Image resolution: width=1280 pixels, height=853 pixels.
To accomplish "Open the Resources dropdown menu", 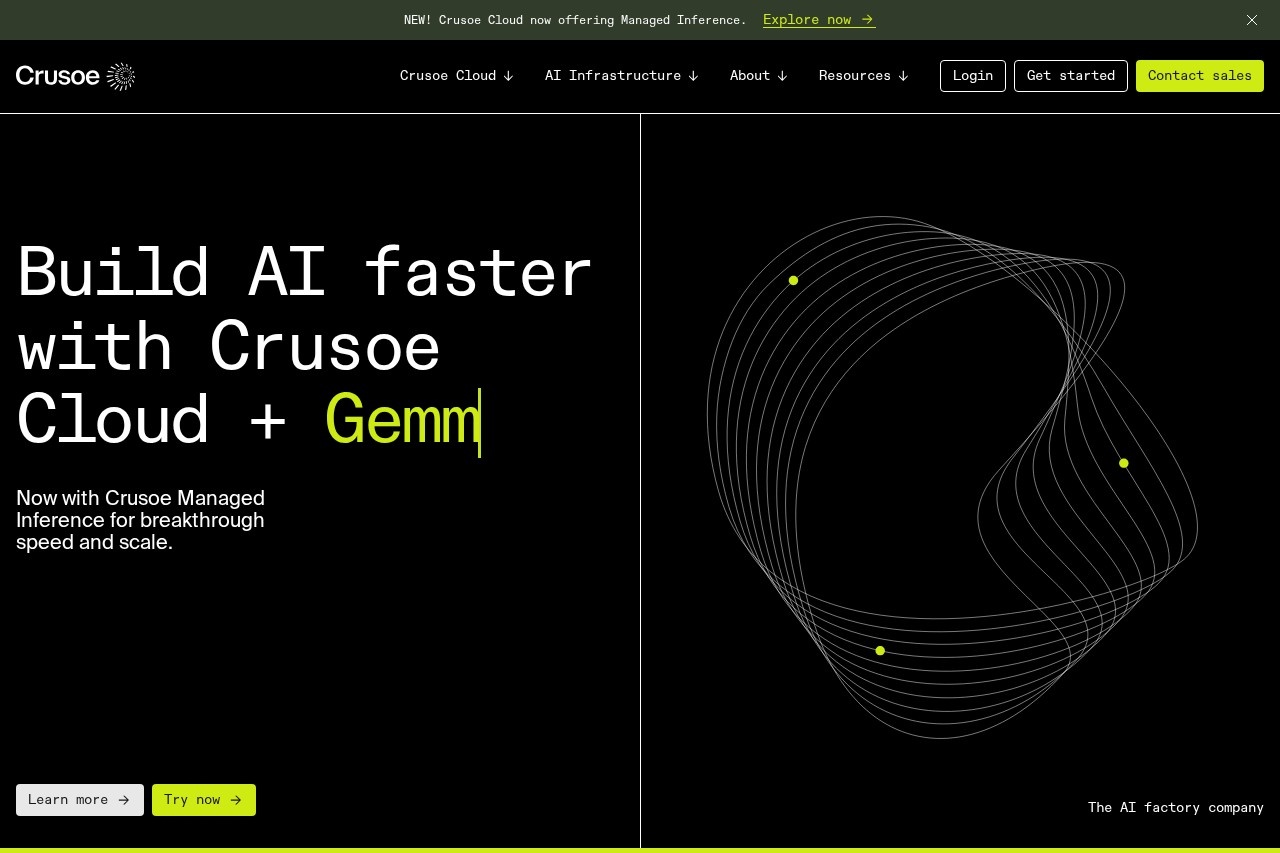I will point(863,76).
